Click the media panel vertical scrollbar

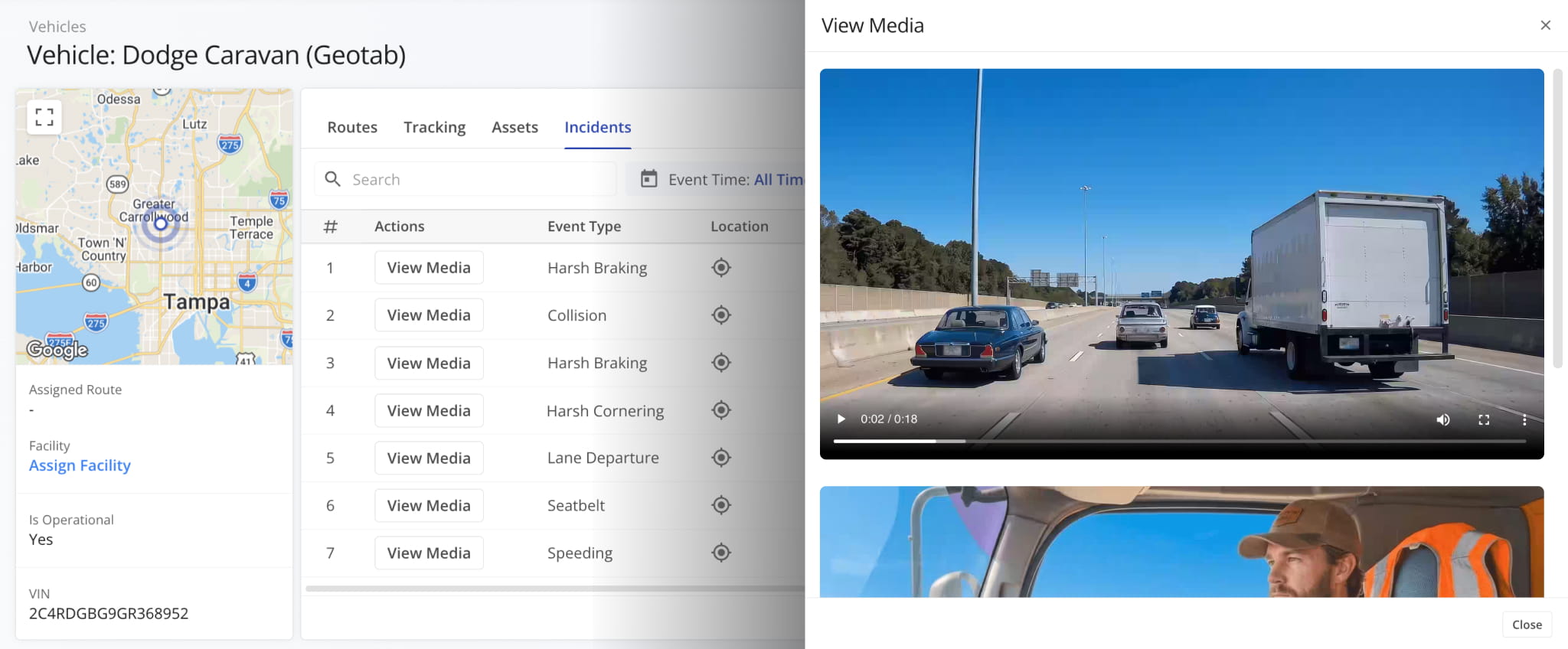1557,218
